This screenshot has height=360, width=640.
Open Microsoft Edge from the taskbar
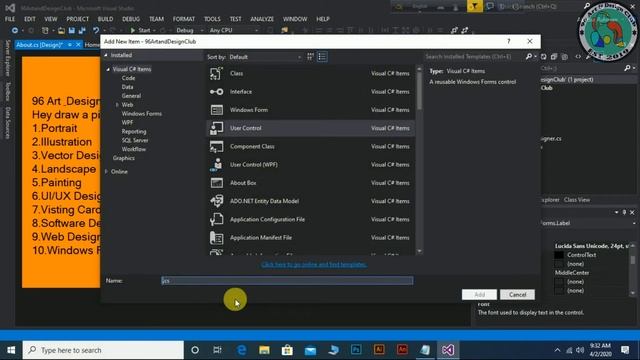pos(242,350)
